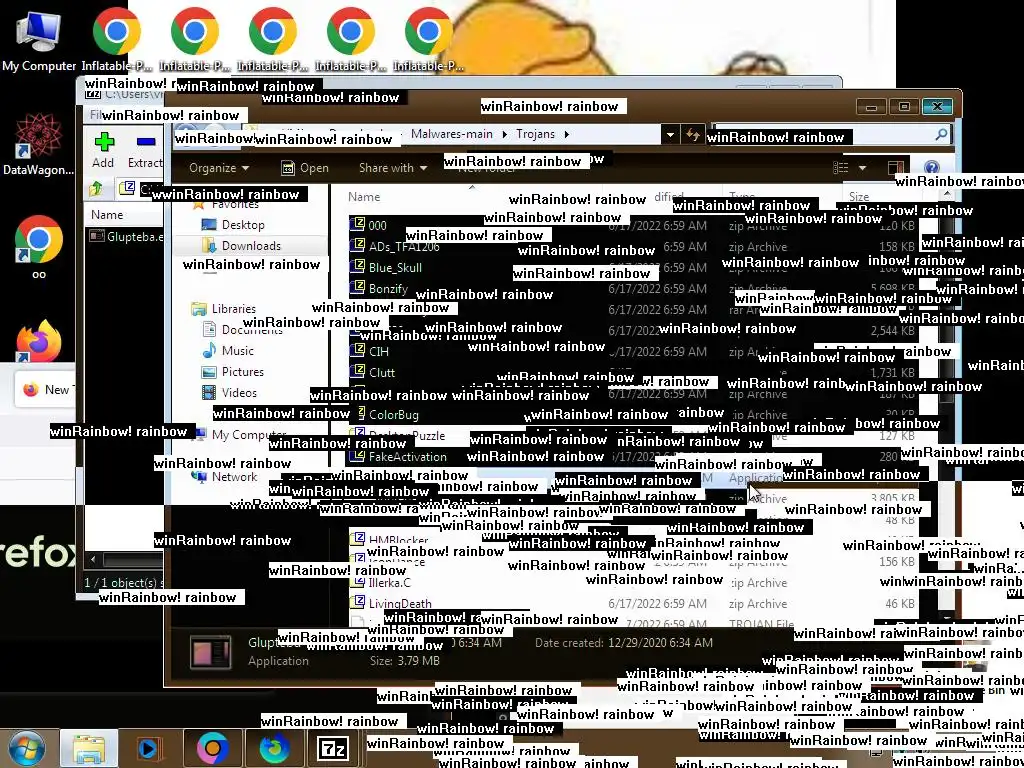1024x768 pixels.
Task: Select the ADs_TFA1206 archive
Action: 404,247
